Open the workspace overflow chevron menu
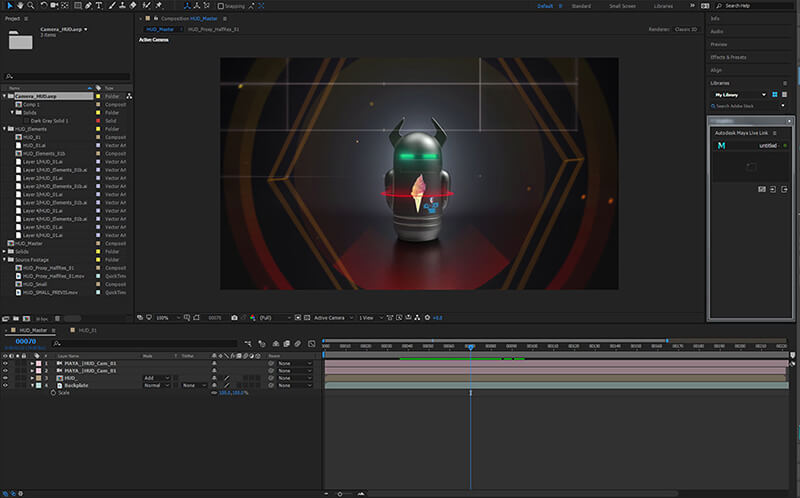This screenshot has width=800, height=498. [692, 6]
